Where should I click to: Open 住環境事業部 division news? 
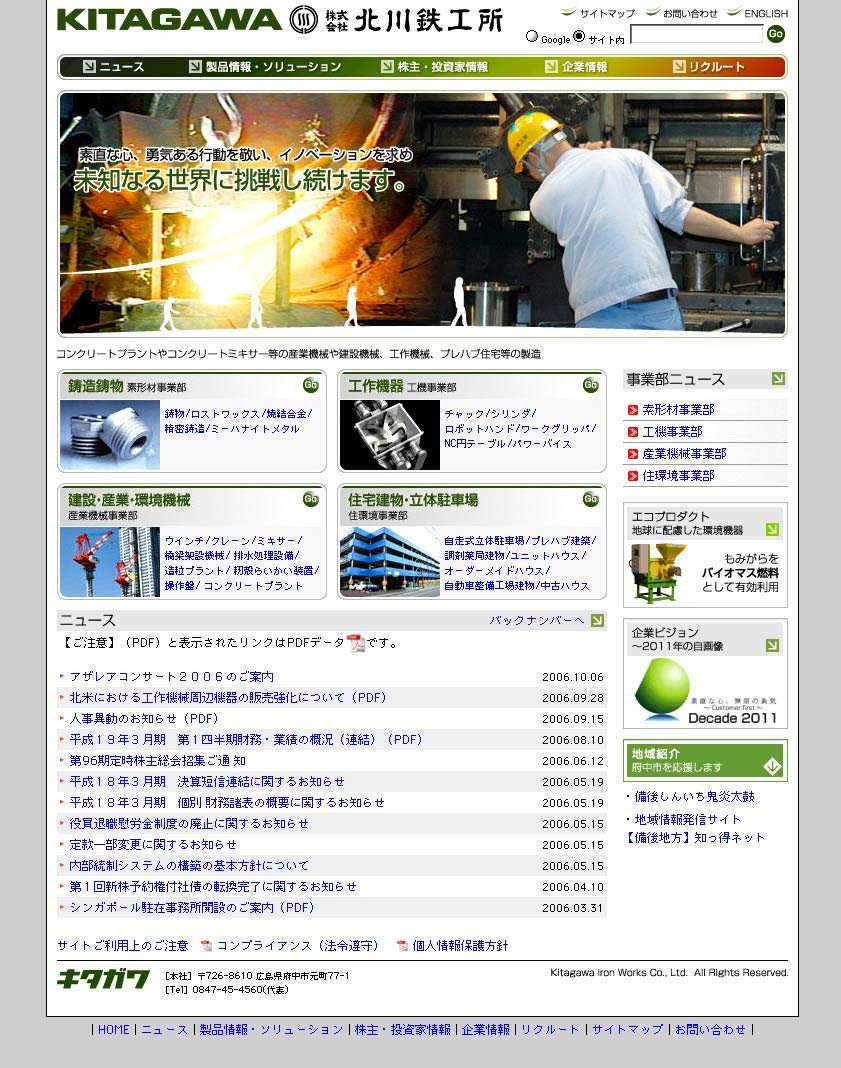click(x=678, y=475)
